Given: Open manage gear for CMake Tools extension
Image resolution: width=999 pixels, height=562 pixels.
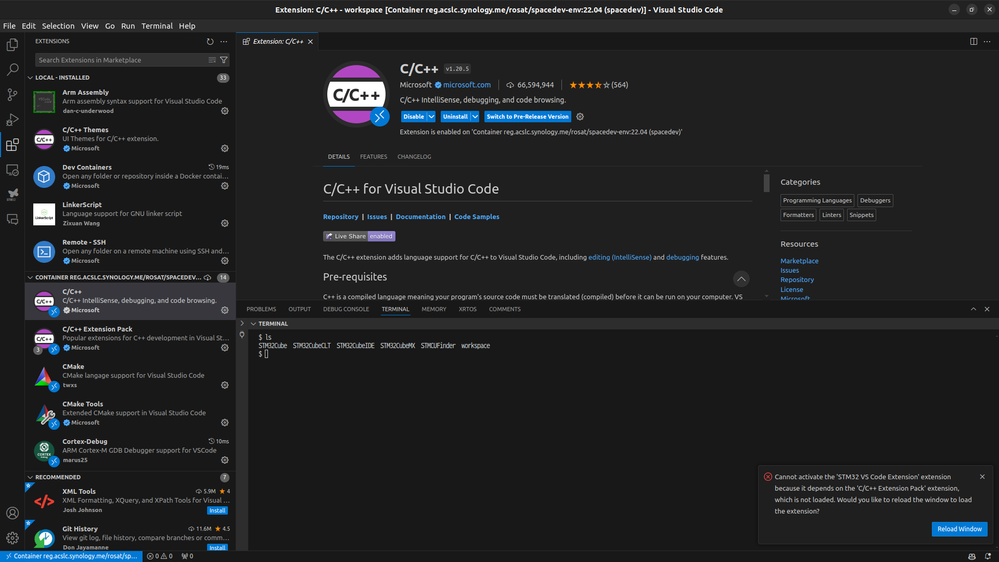Looking at the screenshot, I should pos(225,422).
